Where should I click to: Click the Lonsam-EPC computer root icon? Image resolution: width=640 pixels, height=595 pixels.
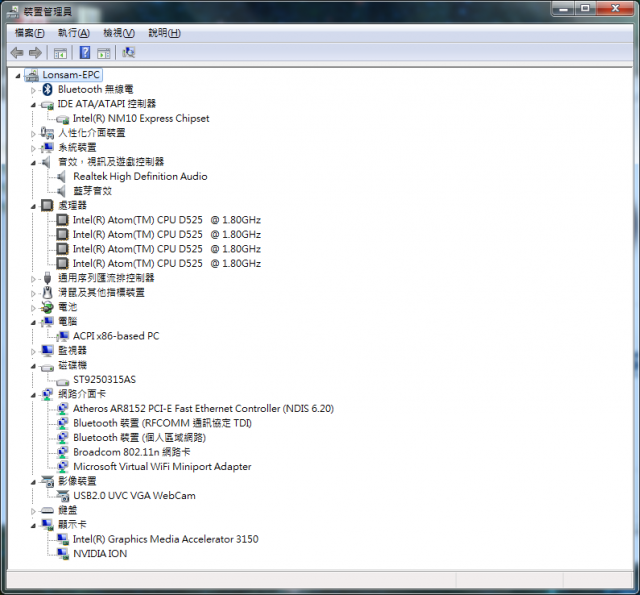[32, 75]
